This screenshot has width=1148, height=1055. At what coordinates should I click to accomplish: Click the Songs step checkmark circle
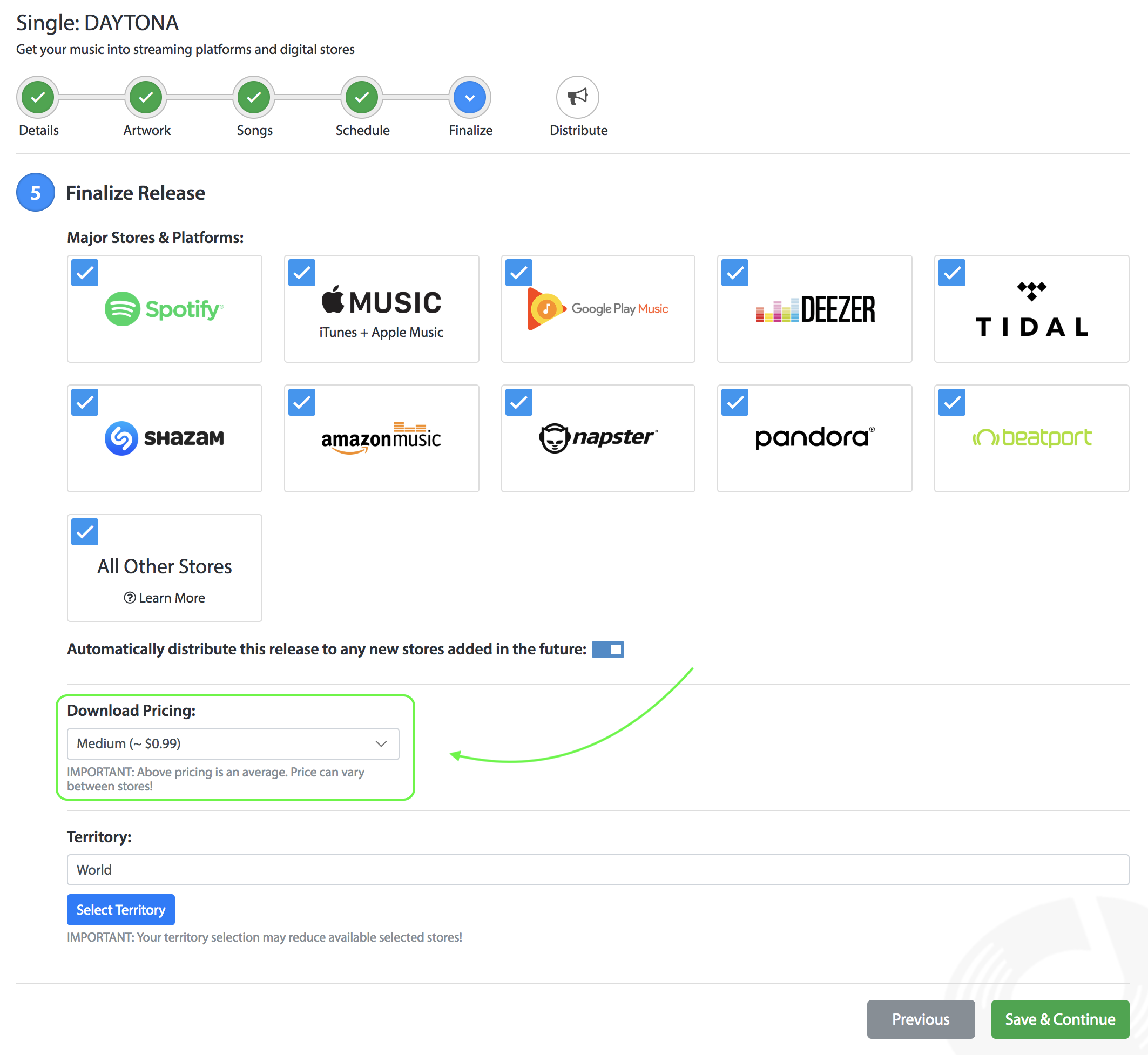tap(254, 97)
